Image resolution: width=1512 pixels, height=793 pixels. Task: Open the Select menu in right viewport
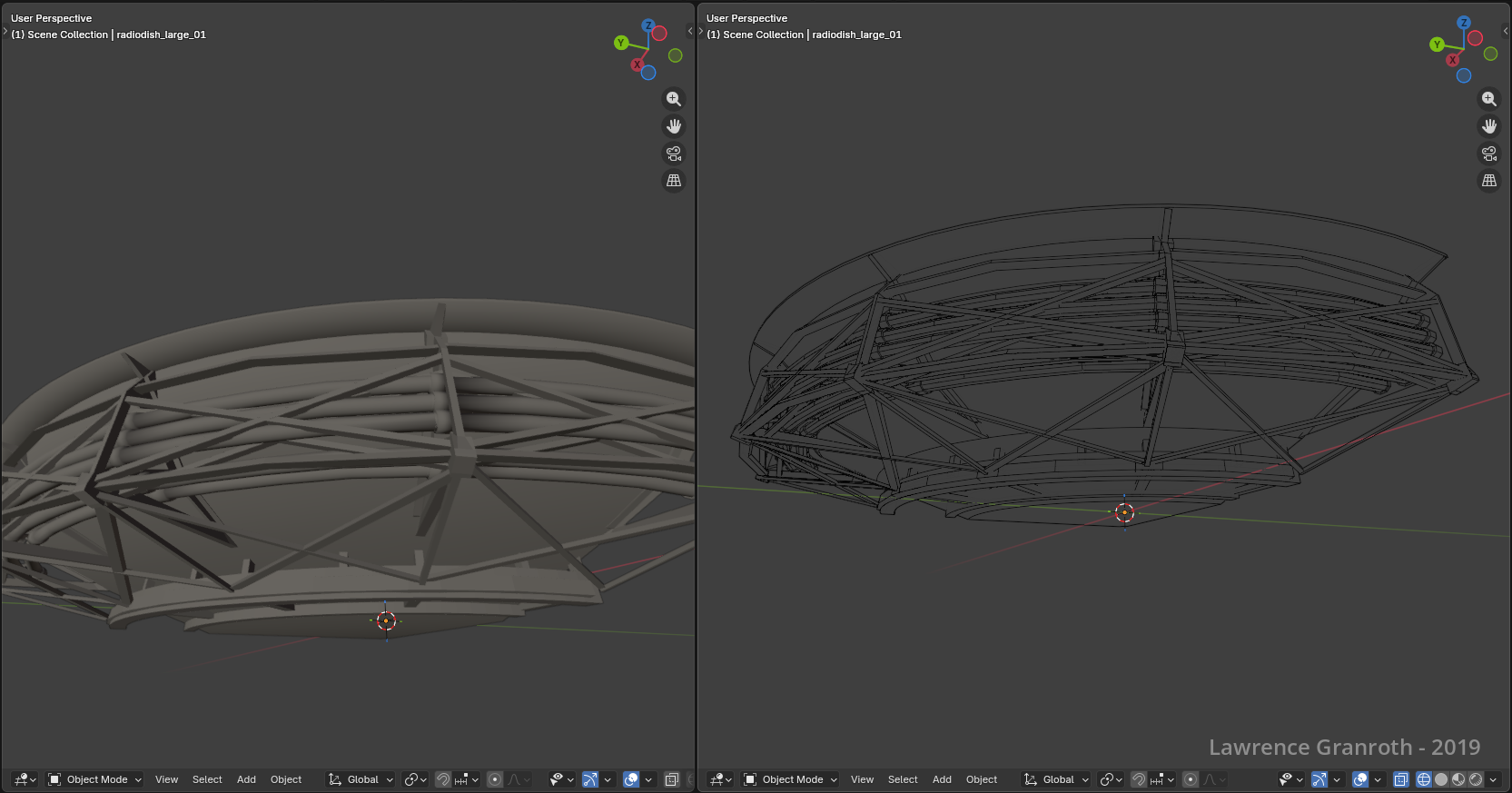(902, 779)
